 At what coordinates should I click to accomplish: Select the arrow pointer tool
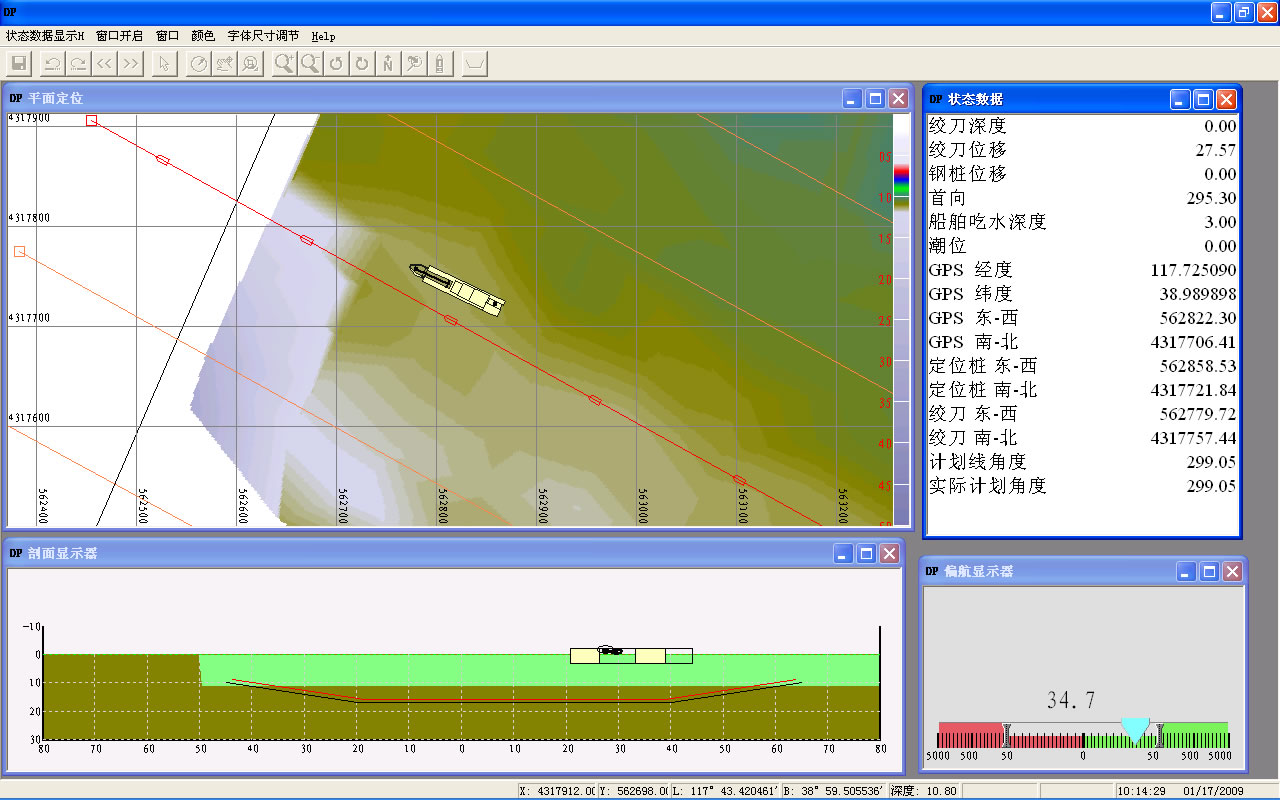pos(165,64)
